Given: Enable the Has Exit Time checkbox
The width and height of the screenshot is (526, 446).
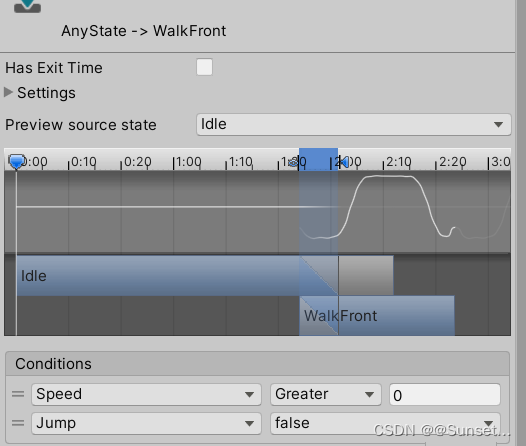Looking at the screenshot, I should (x=204, y=67).
